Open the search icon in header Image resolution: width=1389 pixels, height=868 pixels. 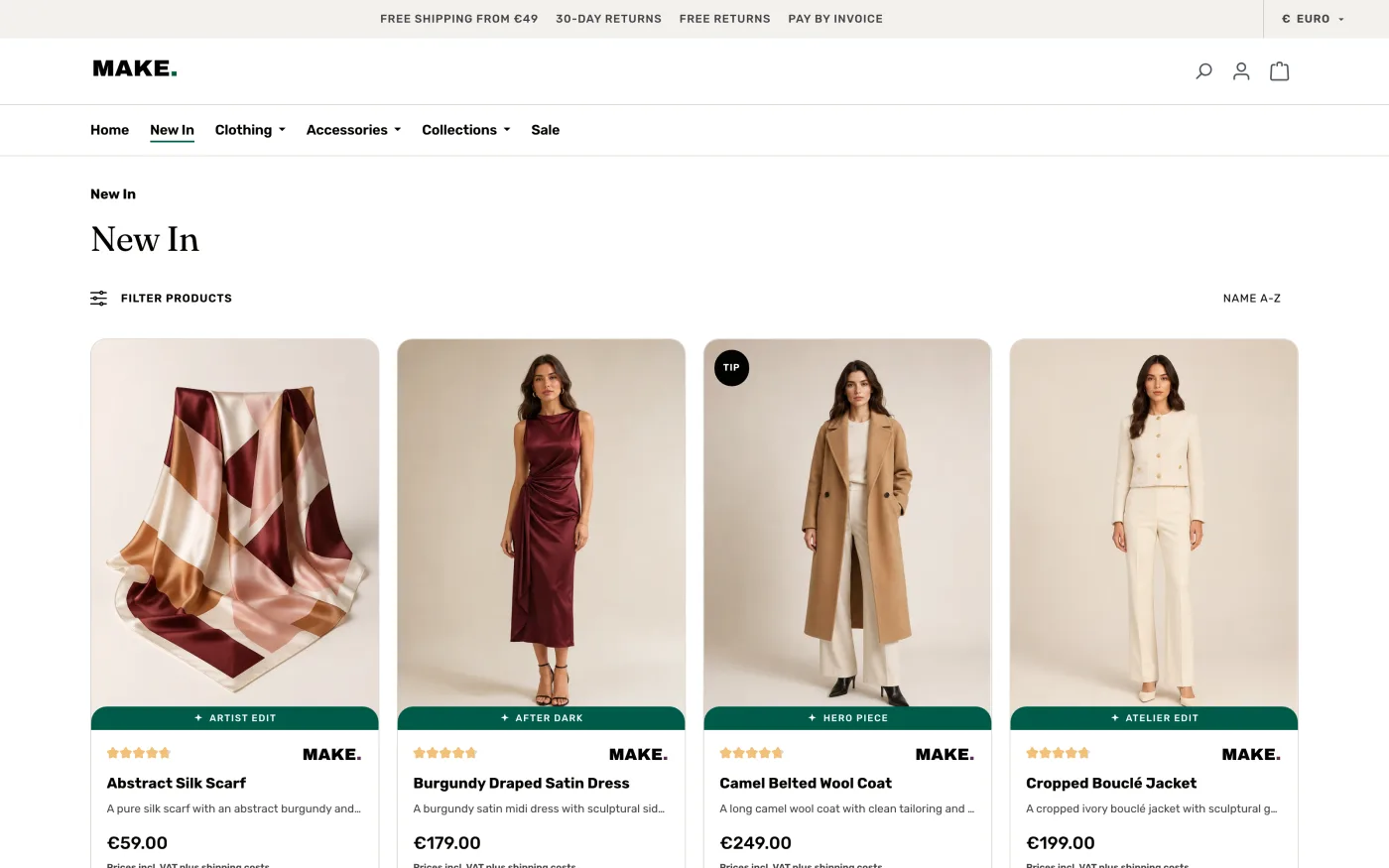click(x=1203, y=71)
